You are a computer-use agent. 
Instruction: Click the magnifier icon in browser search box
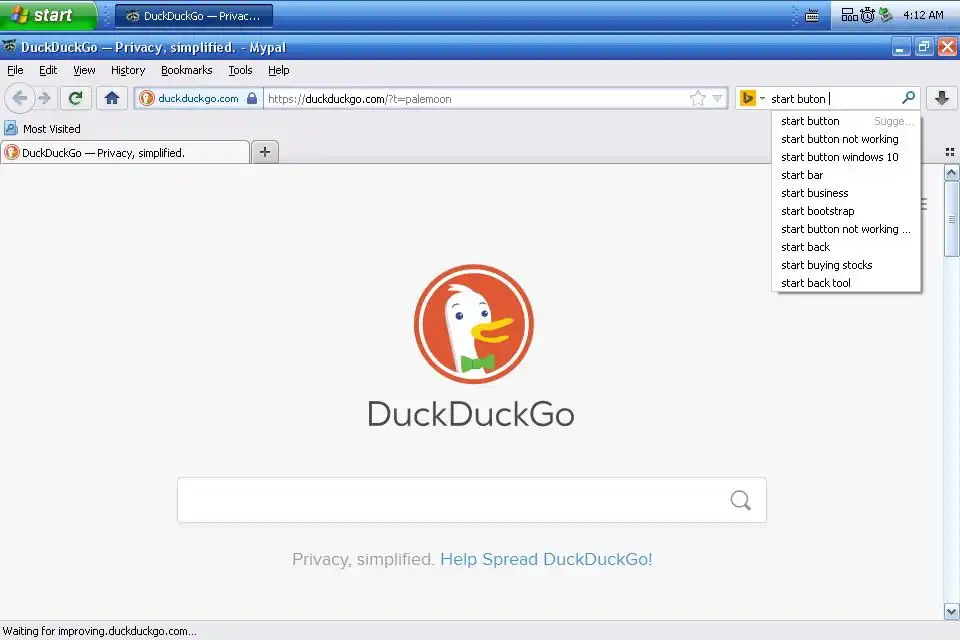pos(909,97)
